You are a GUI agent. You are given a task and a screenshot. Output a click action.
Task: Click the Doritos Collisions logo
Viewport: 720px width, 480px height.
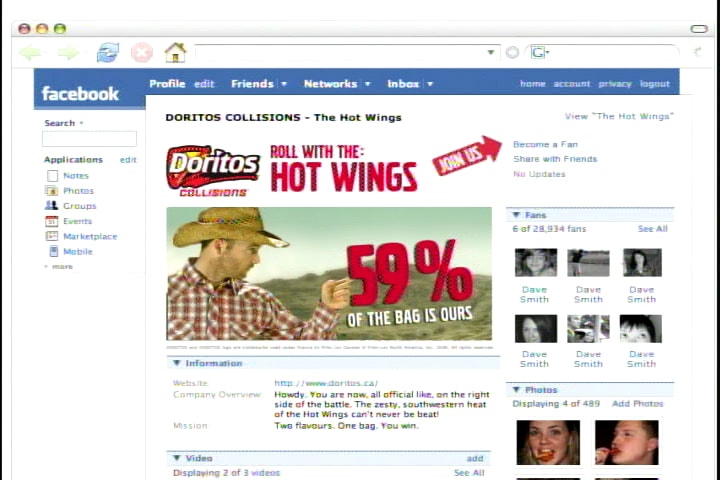click(x=213, y=171)
